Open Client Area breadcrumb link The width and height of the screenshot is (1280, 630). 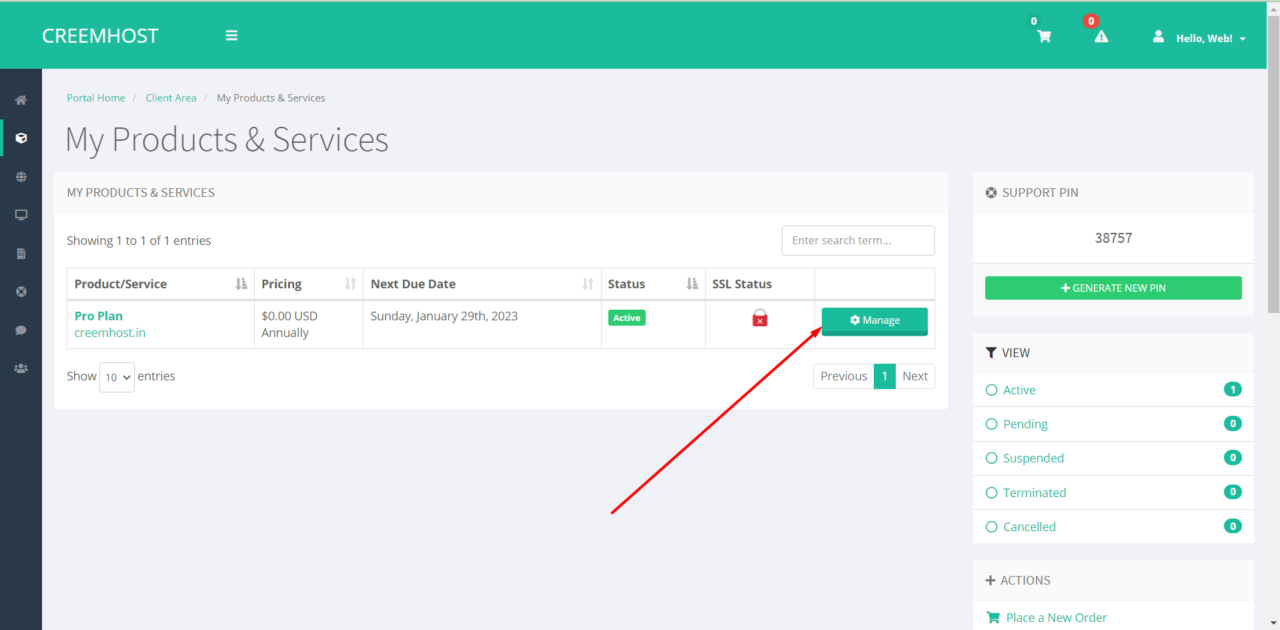pyautogui.click(x=171, y=98)
